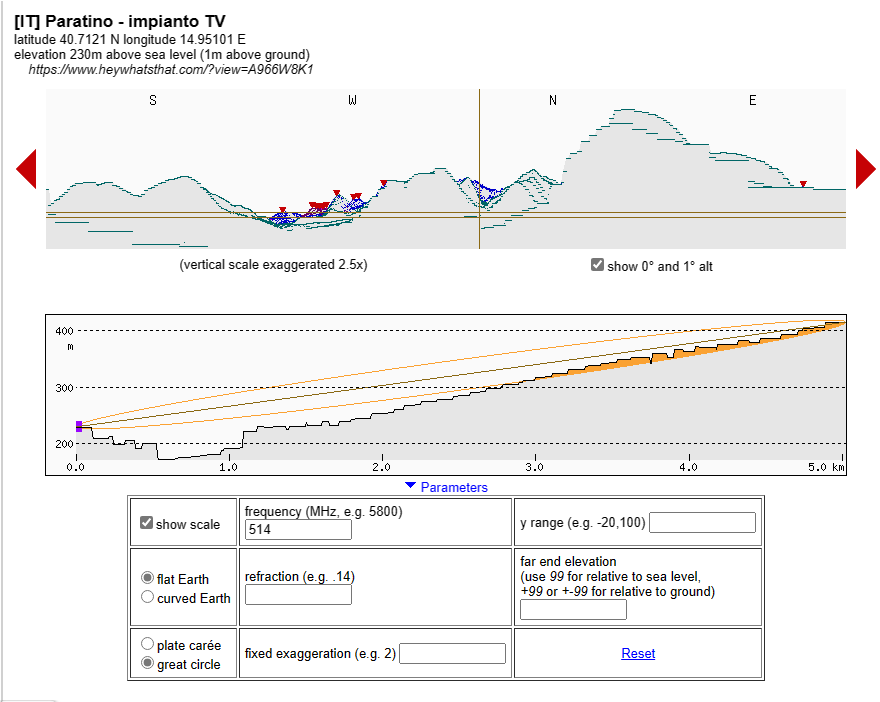The height and width of the screenshot is (702, 880).
Task: Select the leftmost red peak marker
Action: 283,210
